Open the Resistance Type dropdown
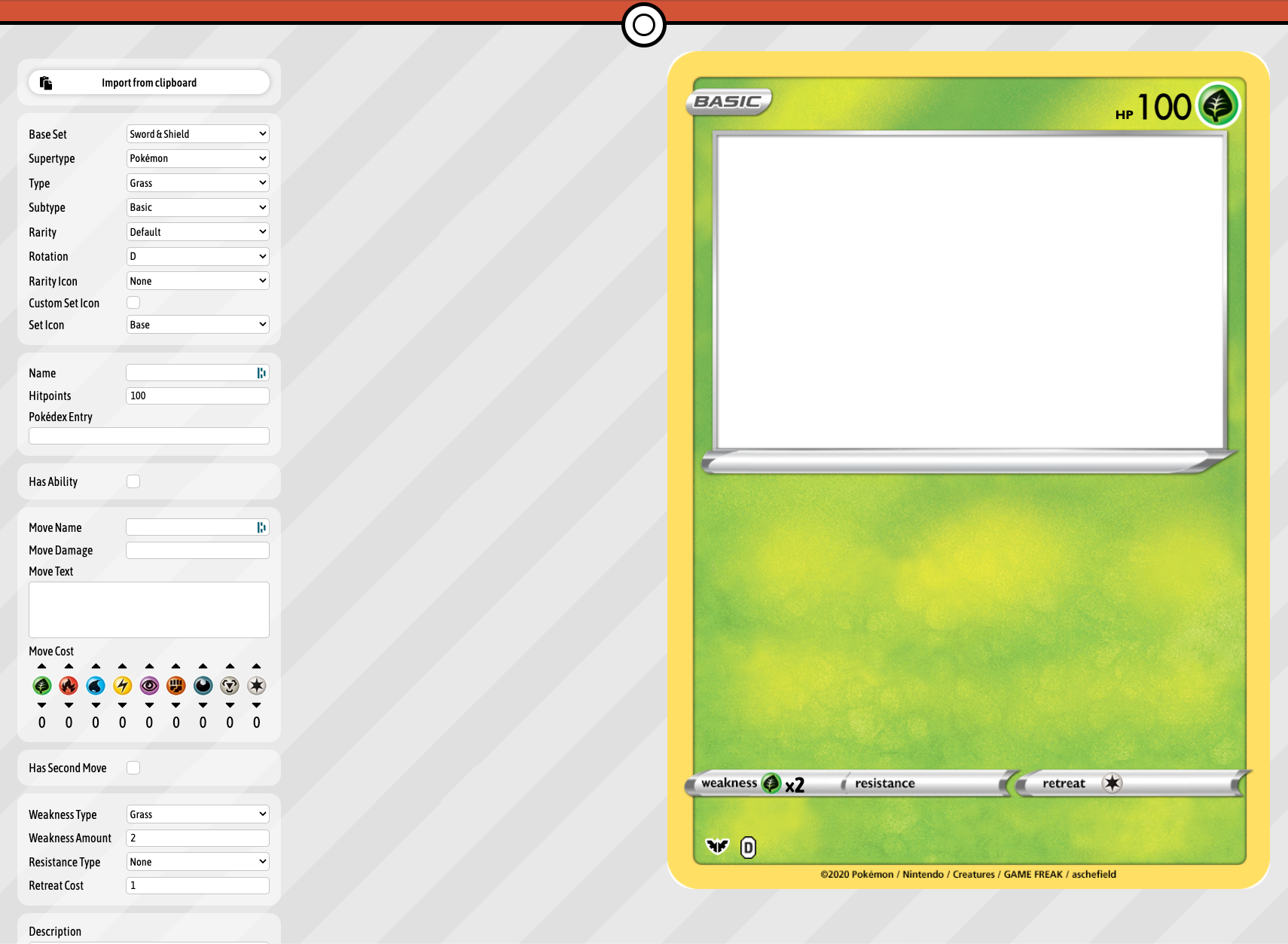 tap(198, 862)
